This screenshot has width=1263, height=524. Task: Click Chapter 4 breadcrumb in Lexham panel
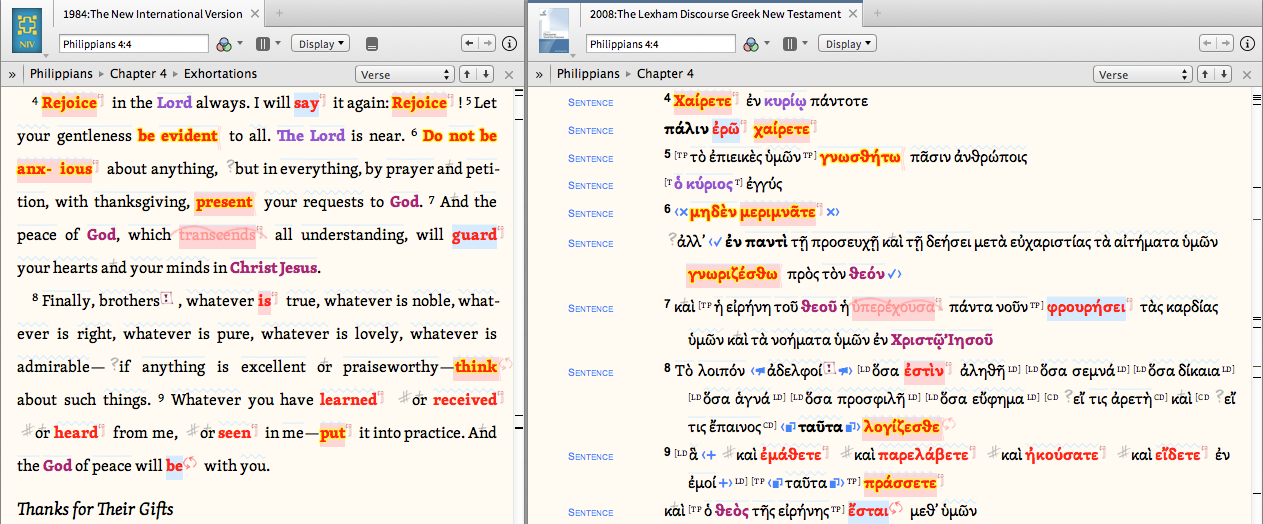665,74
